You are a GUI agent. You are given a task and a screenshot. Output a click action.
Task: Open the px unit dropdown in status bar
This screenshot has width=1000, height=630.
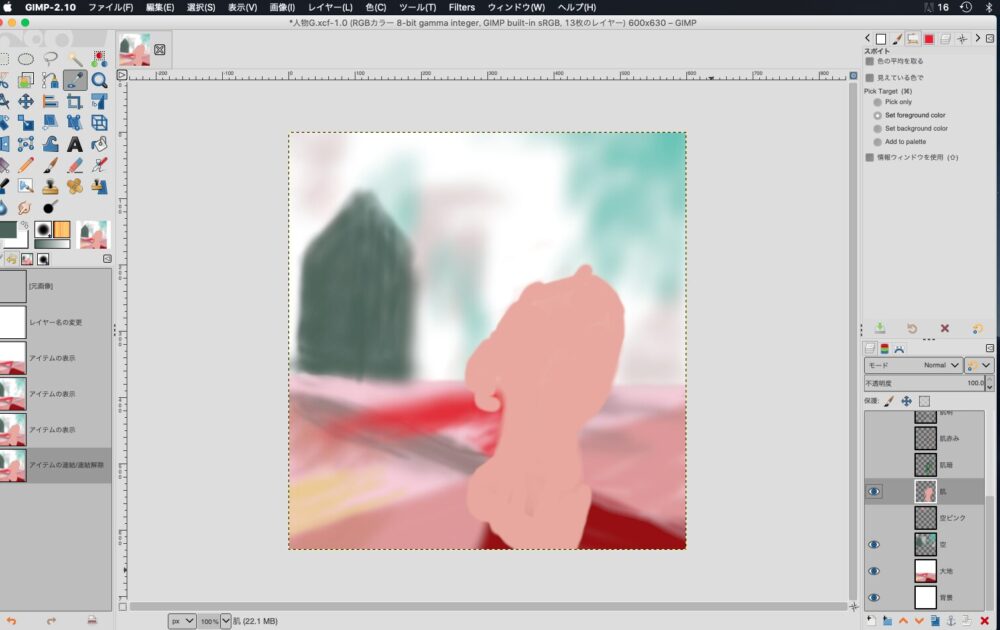(x=182, y=621)
